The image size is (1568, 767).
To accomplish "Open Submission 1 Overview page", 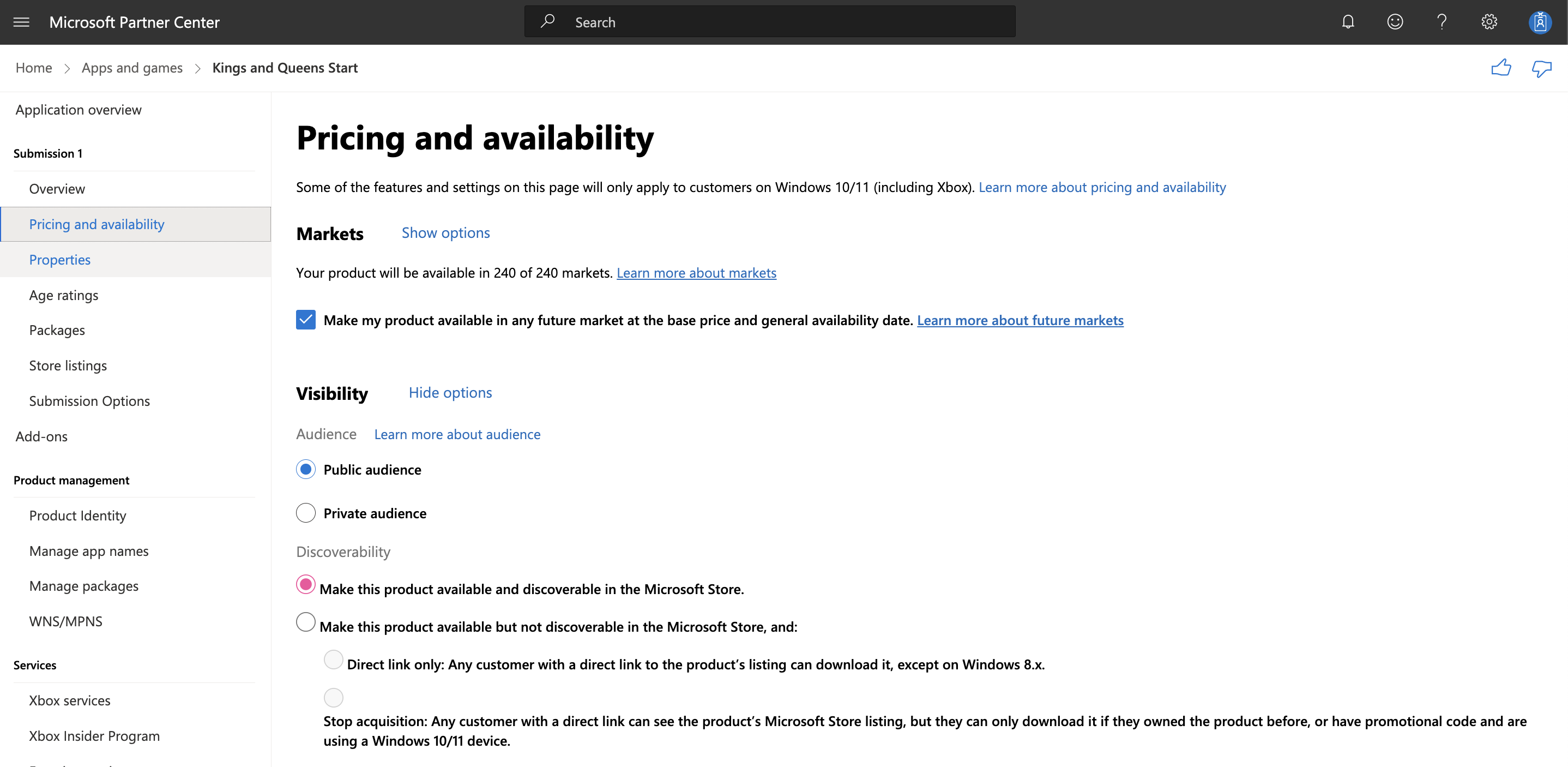I will [57, 189].
